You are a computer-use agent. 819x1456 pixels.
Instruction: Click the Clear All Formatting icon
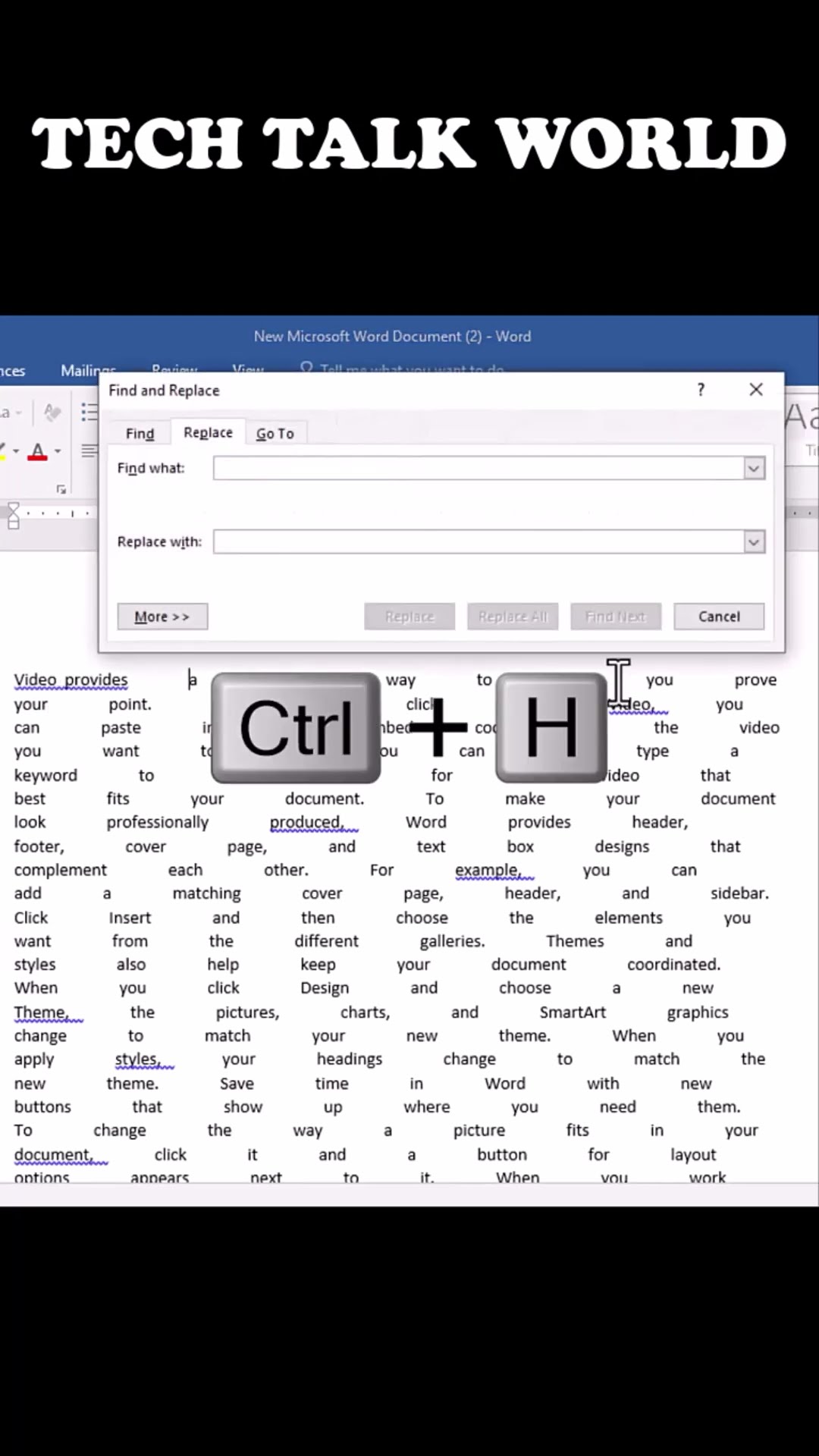(x=52, y=413)
